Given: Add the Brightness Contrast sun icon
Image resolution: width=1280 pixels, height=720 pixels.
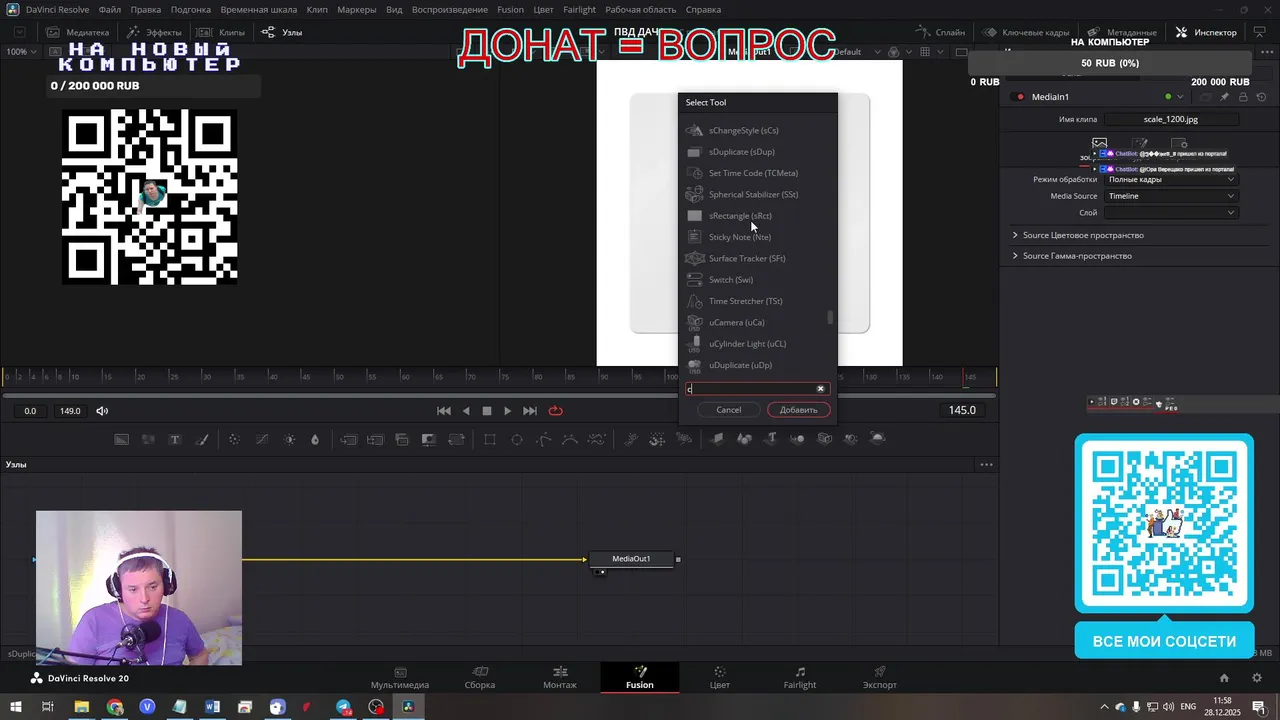Looking at the screenshot, I should coord(290,439).
